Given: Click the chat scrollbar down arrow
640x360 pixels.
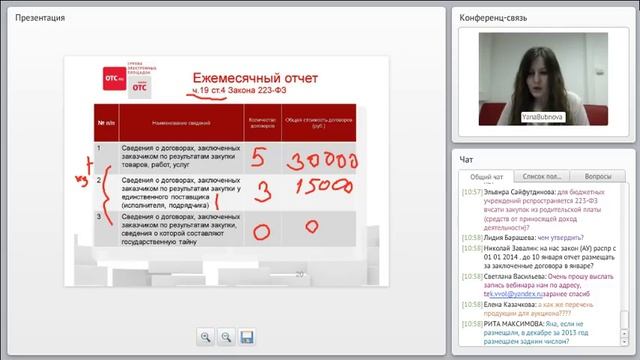Looking at the screenshot, I should [x=624, y=342].
